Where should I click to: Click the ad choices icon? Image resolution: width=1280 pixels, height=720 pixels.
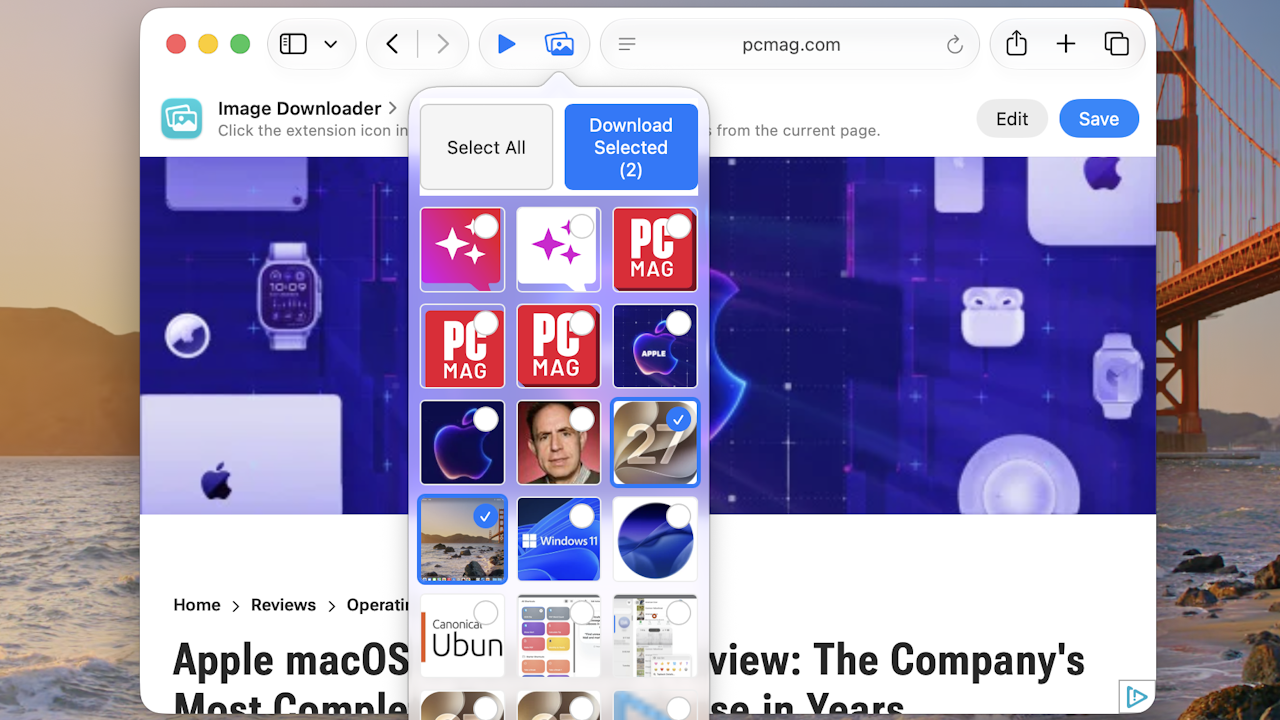point(1136,696)
